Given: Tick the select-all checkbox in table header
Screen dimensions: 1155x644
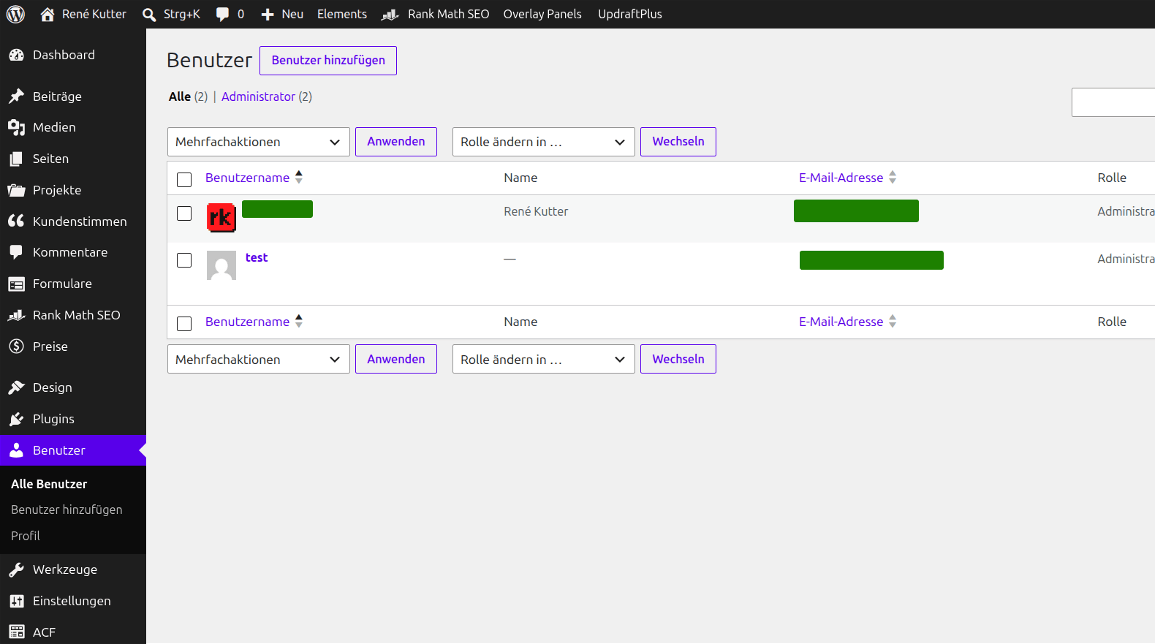Looking at the screenshot, I should pos(184,179).
